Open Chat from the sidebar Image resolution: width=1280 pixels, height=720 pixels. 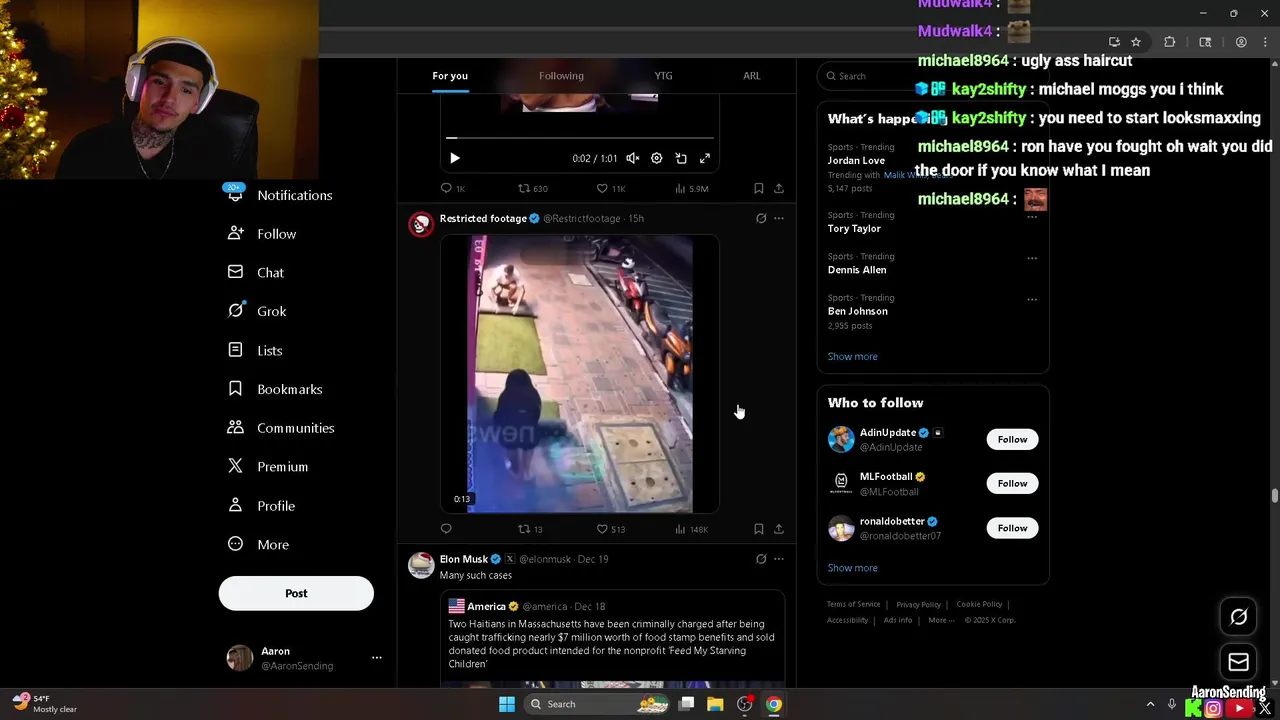click(257, 272)
